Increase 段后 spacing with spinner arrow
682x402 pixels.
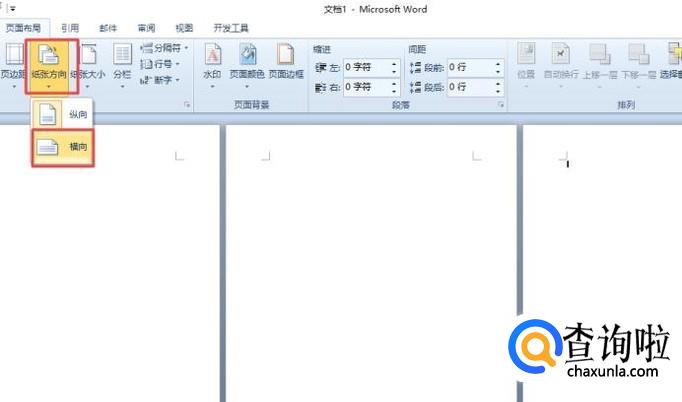click(498, 83)
